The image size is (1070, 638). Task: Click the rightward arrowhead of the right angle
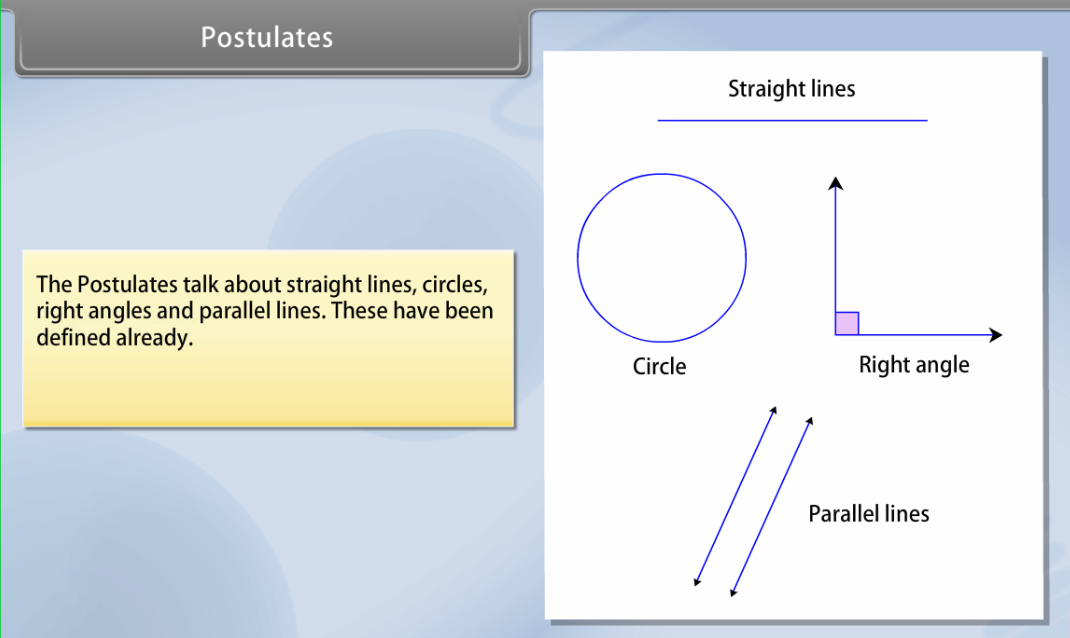click(994, 335)
